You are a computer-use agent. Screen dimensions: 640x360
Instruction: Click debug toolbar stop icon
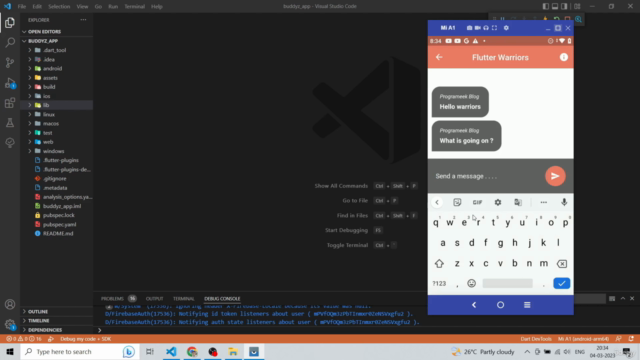tap(568, 19)
